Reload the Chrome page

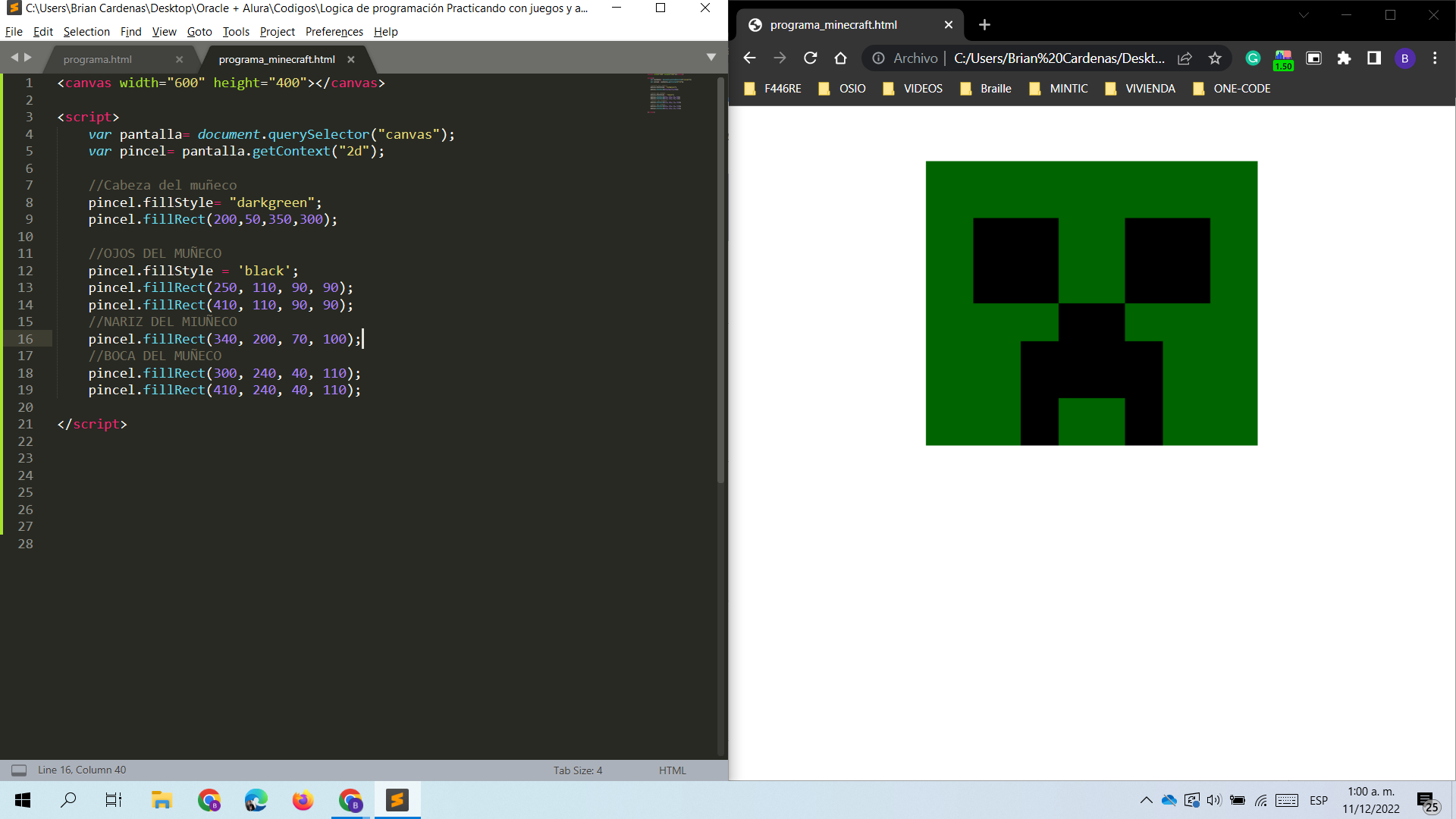pos(810,58)
